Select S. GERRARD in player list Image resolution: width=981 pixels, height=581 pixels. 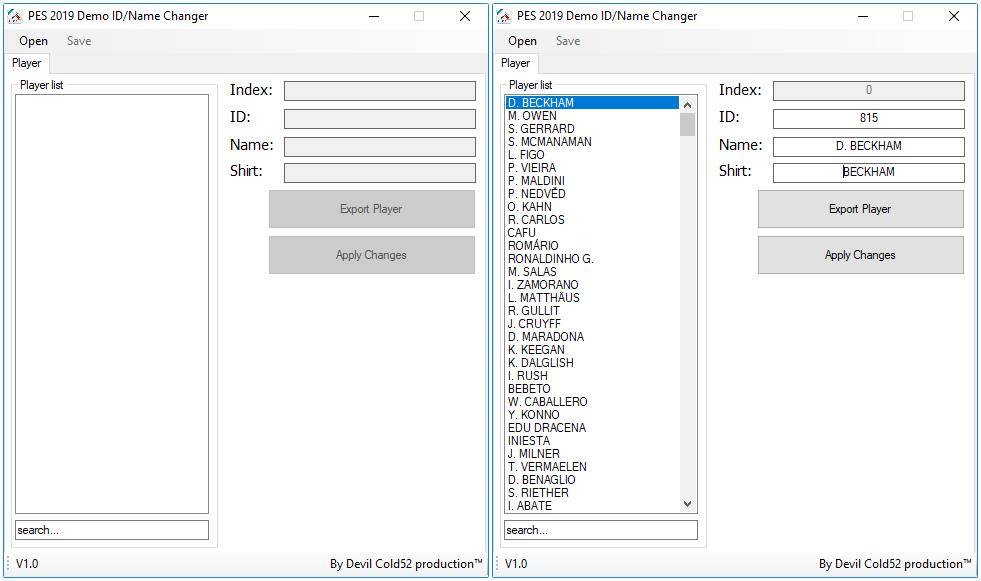point(592,129)
